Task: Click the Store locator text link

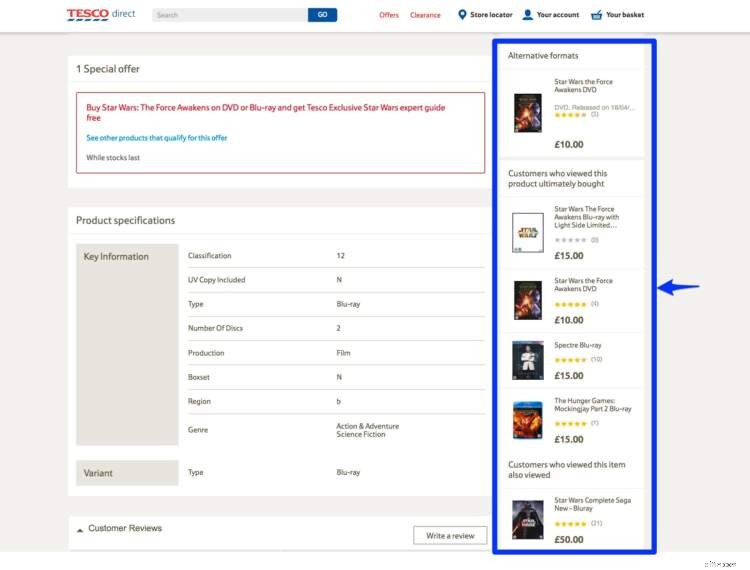Action: click(x=491, y=15)
